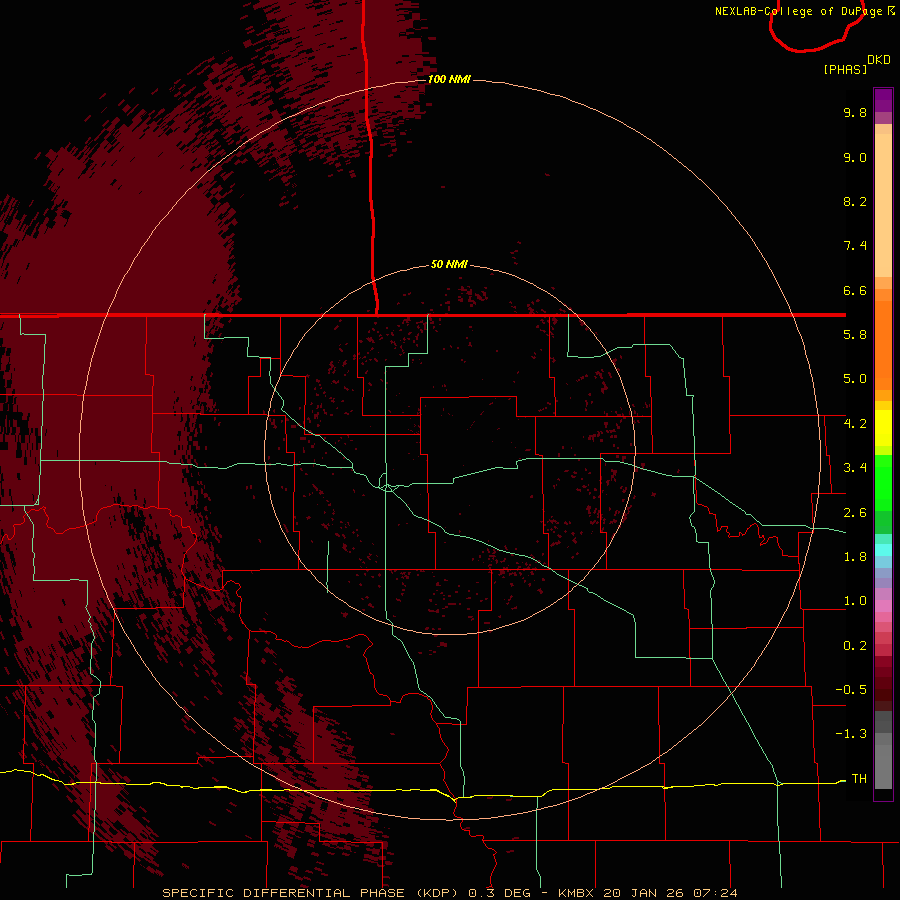Image resolution: width=900 pixels, height=900 pixels.
Task: Click the light peach segment of the color bar
Action: click(883, 205)
